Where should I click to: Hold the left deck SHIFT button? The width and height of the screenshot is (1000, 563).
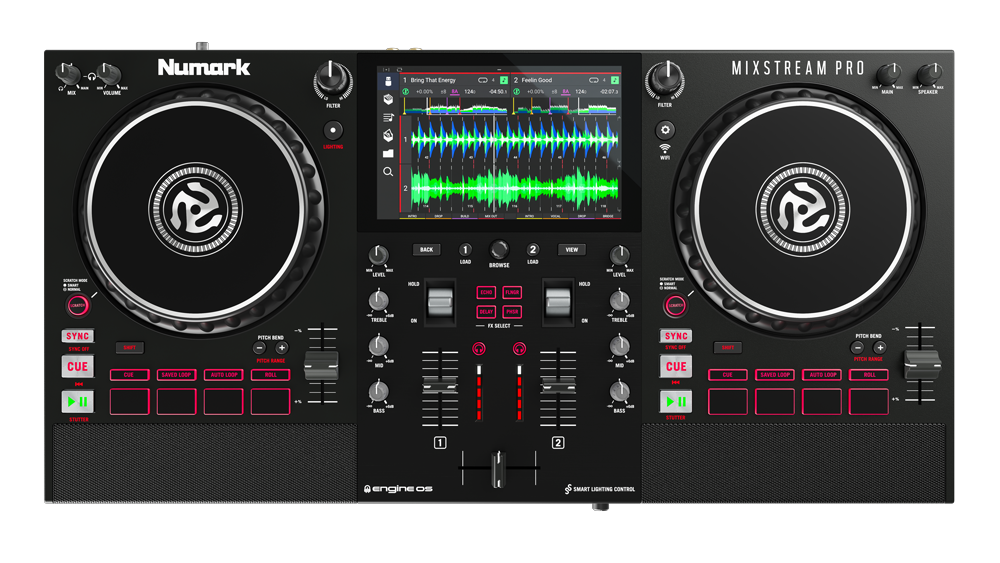[130, 348]
